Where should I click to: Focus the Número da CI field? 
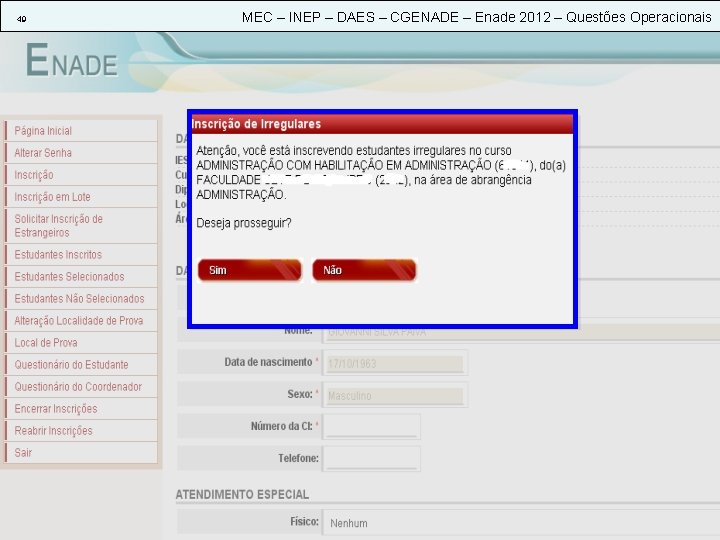pyautogui.click(x=371, y=427)
